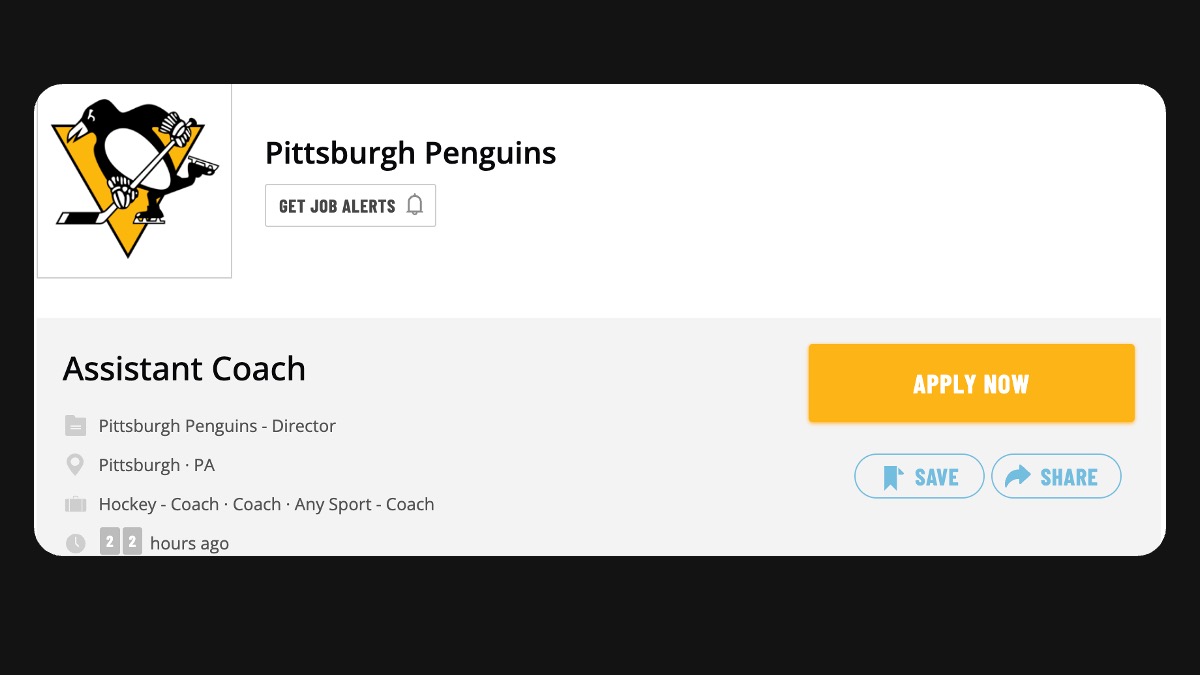Click the Save button
The image size is (1200, 675).
pos(919,476)
